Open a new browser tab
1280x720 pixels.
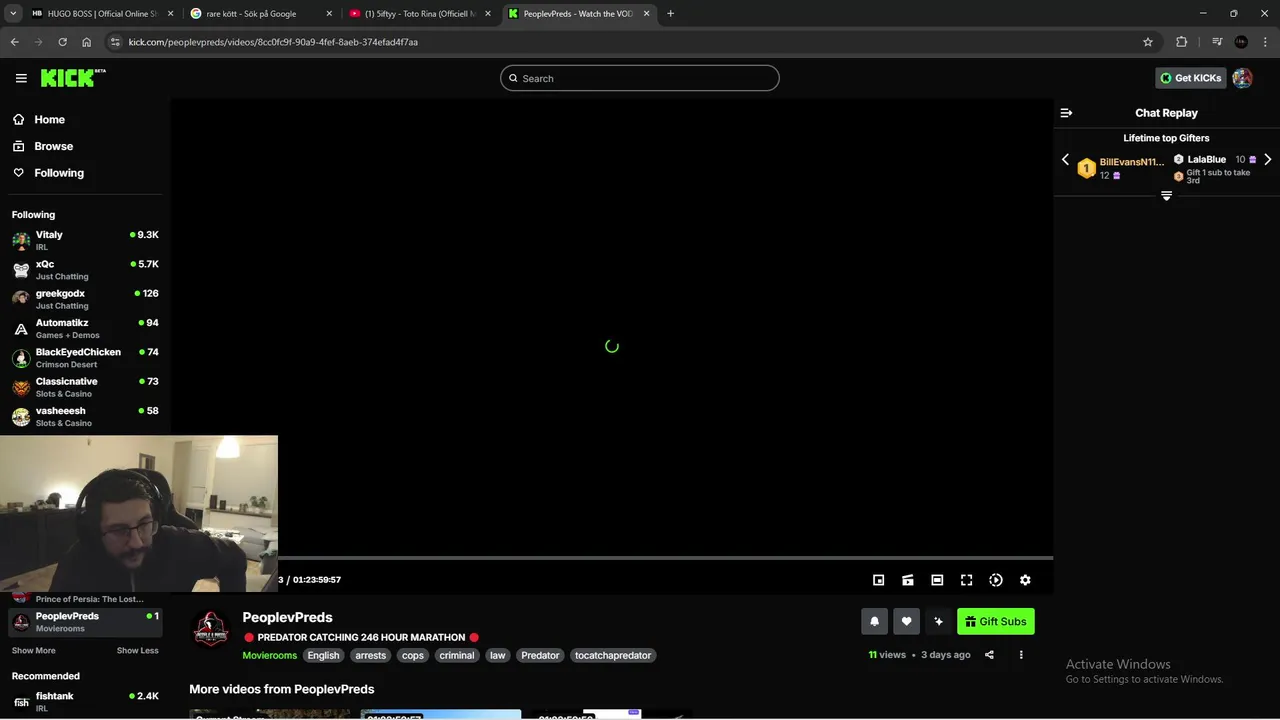click(x=670, y=14)
